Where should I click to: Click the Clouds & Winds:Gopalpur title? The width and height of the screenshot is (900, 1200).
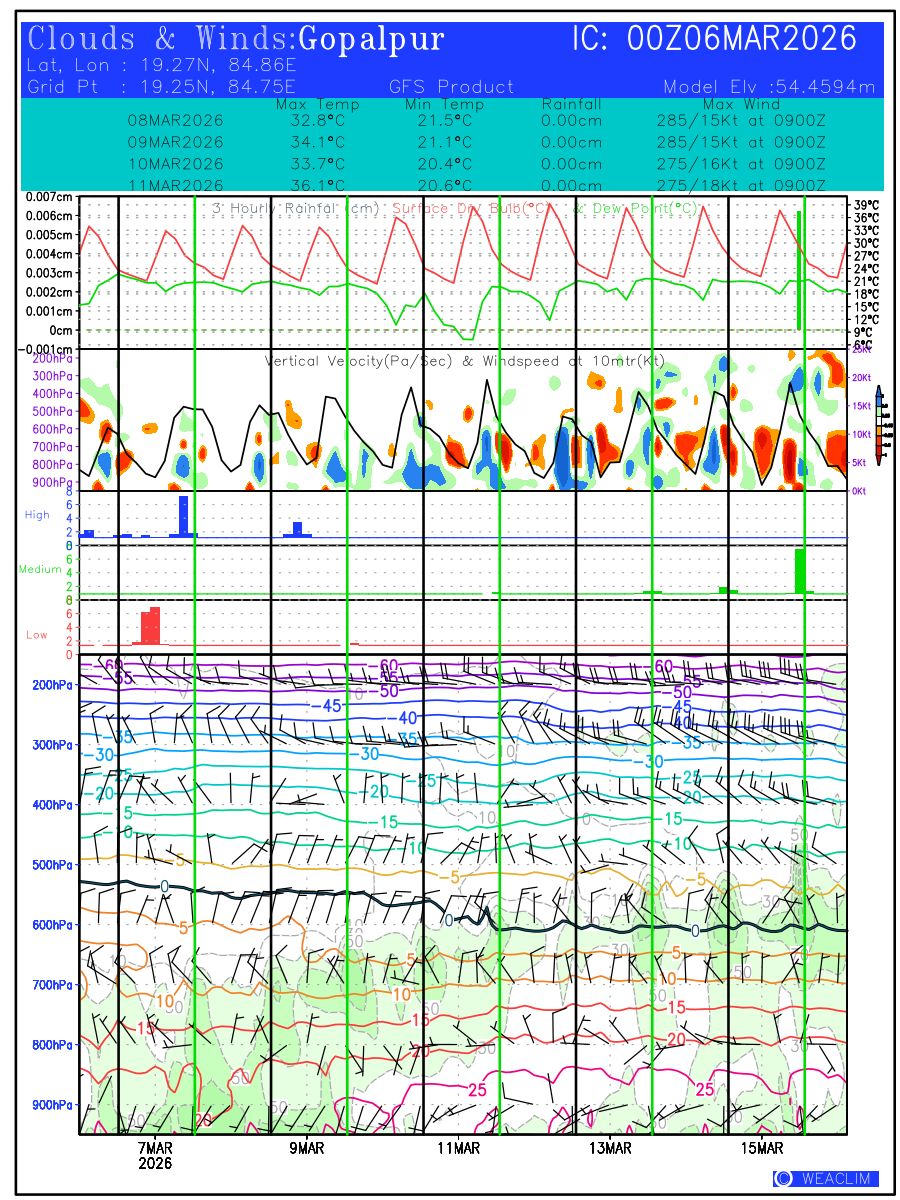point(236,39)
